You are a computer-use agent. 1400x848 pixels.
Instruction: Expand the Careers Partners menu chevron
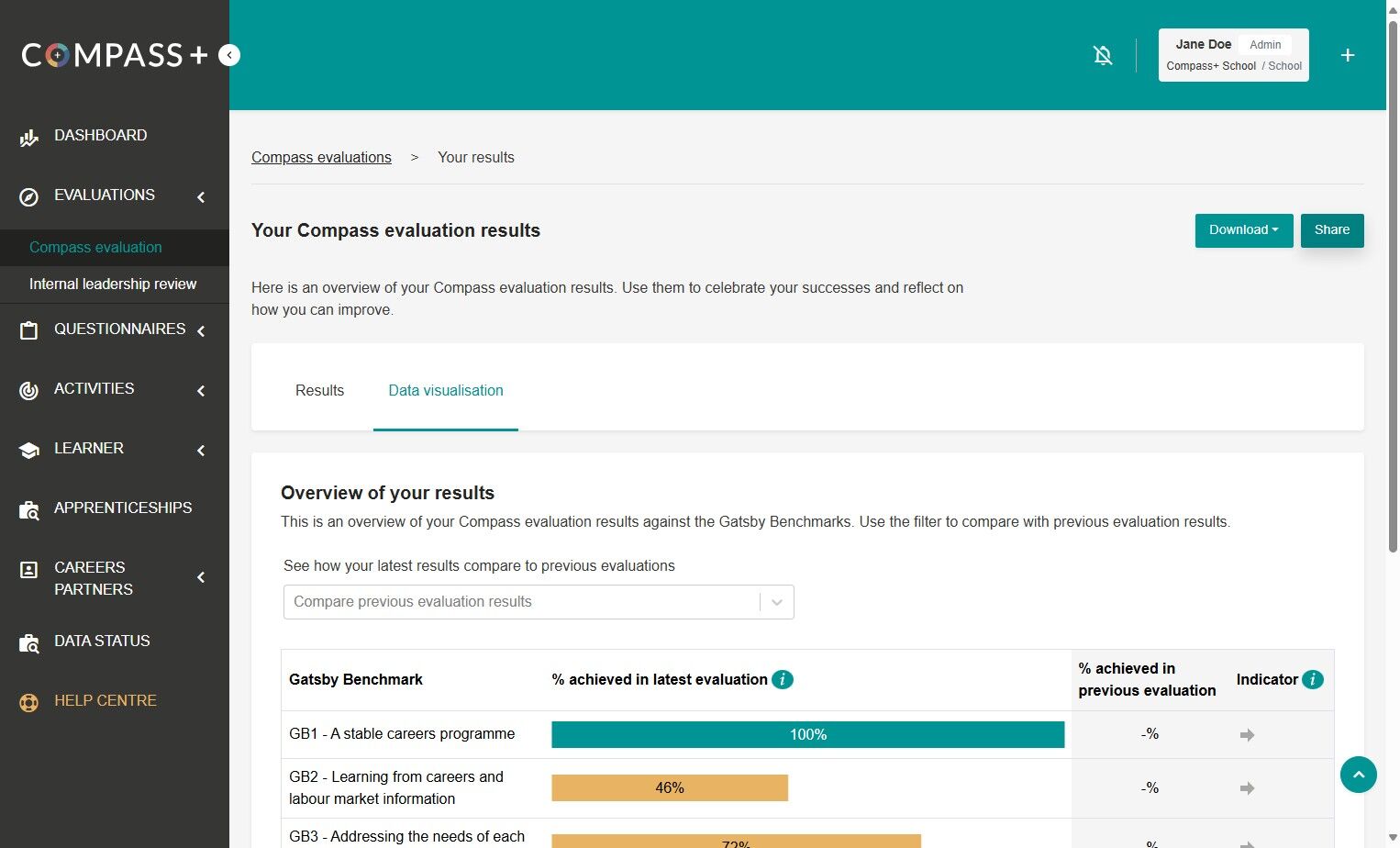tap(201, 577)
